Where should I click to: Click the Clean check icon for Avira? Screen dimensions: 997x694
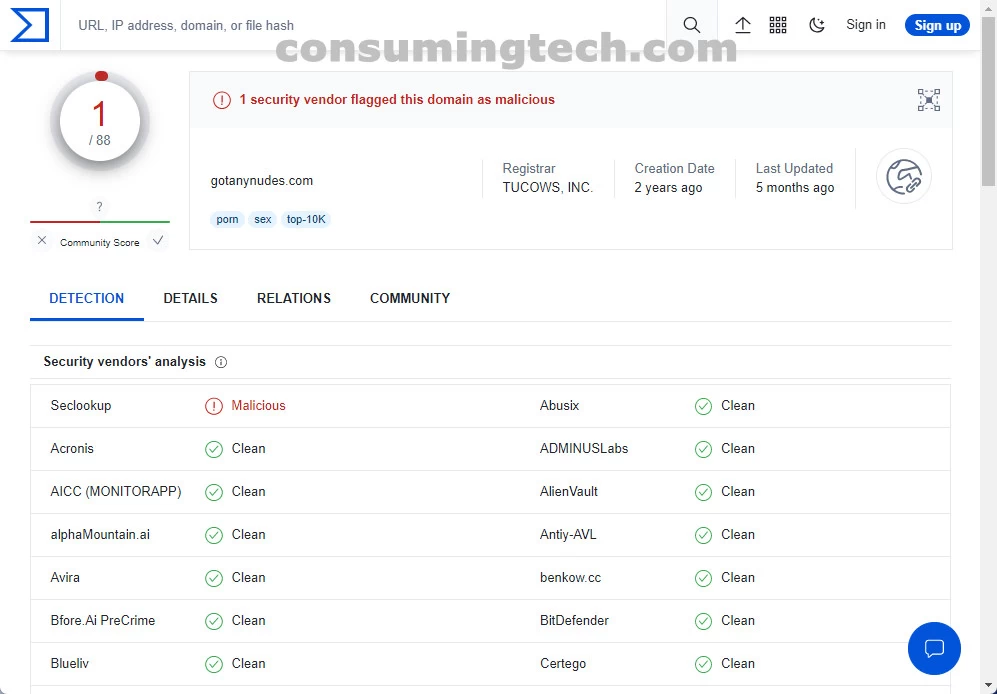(214, 578)
